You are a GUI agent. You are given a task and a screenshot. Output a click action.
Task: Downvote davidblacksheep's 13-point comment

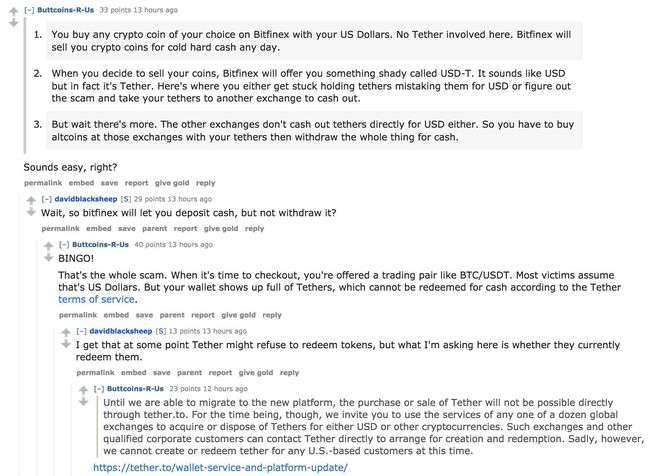(65, 342)
